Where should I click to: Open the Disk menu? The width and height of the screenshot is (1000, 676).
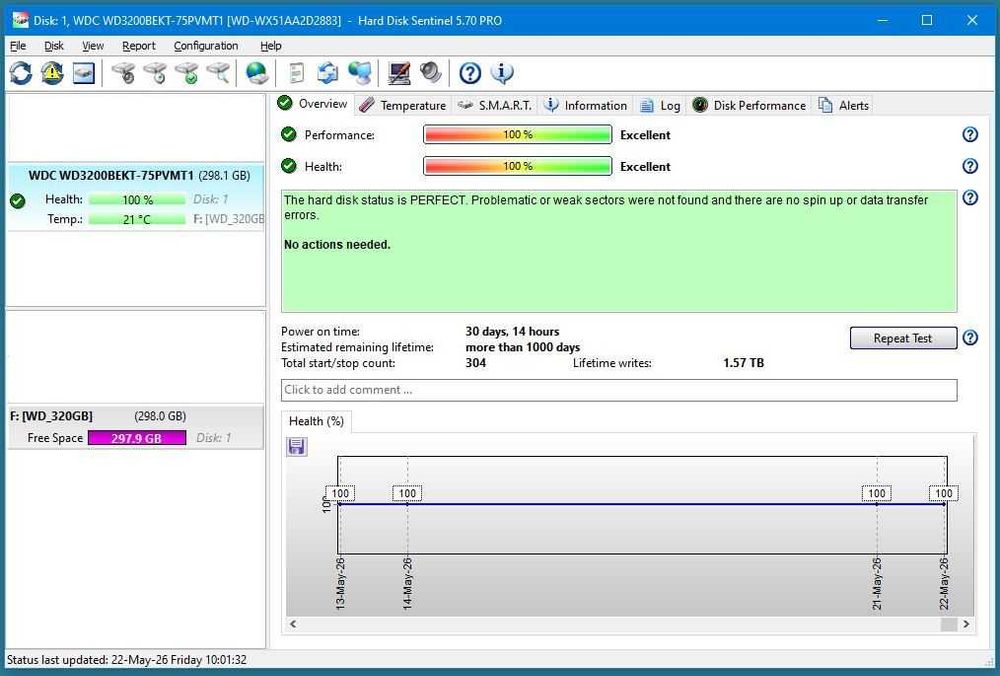pos(54,46)
